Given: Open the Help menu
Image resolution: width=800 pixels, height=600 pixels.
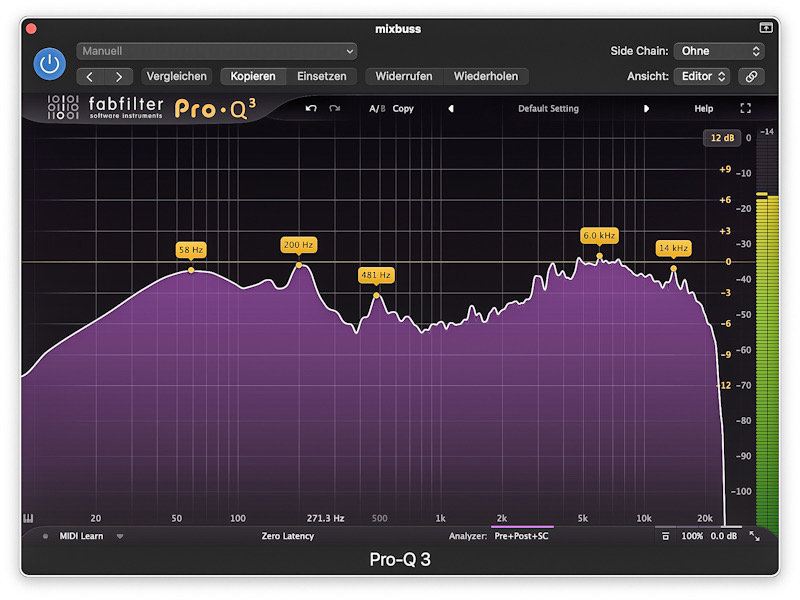Looking at the screenshot, I should [704, 109].
